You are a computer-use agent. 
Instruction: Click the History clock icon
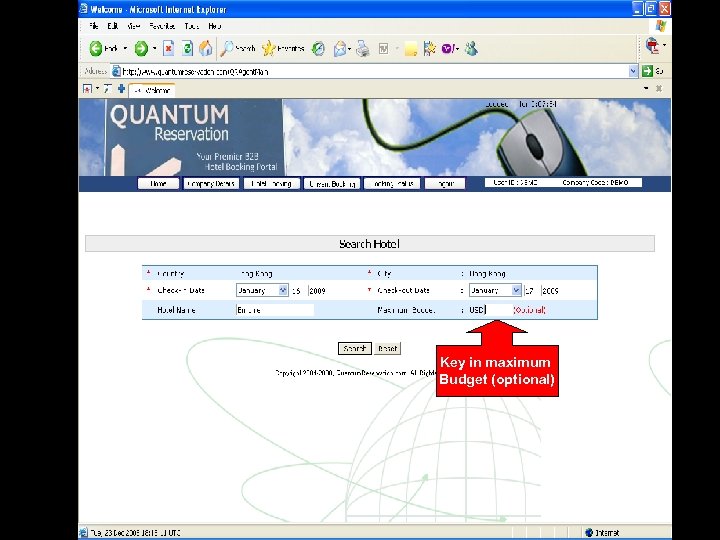(x=318, y=48)
